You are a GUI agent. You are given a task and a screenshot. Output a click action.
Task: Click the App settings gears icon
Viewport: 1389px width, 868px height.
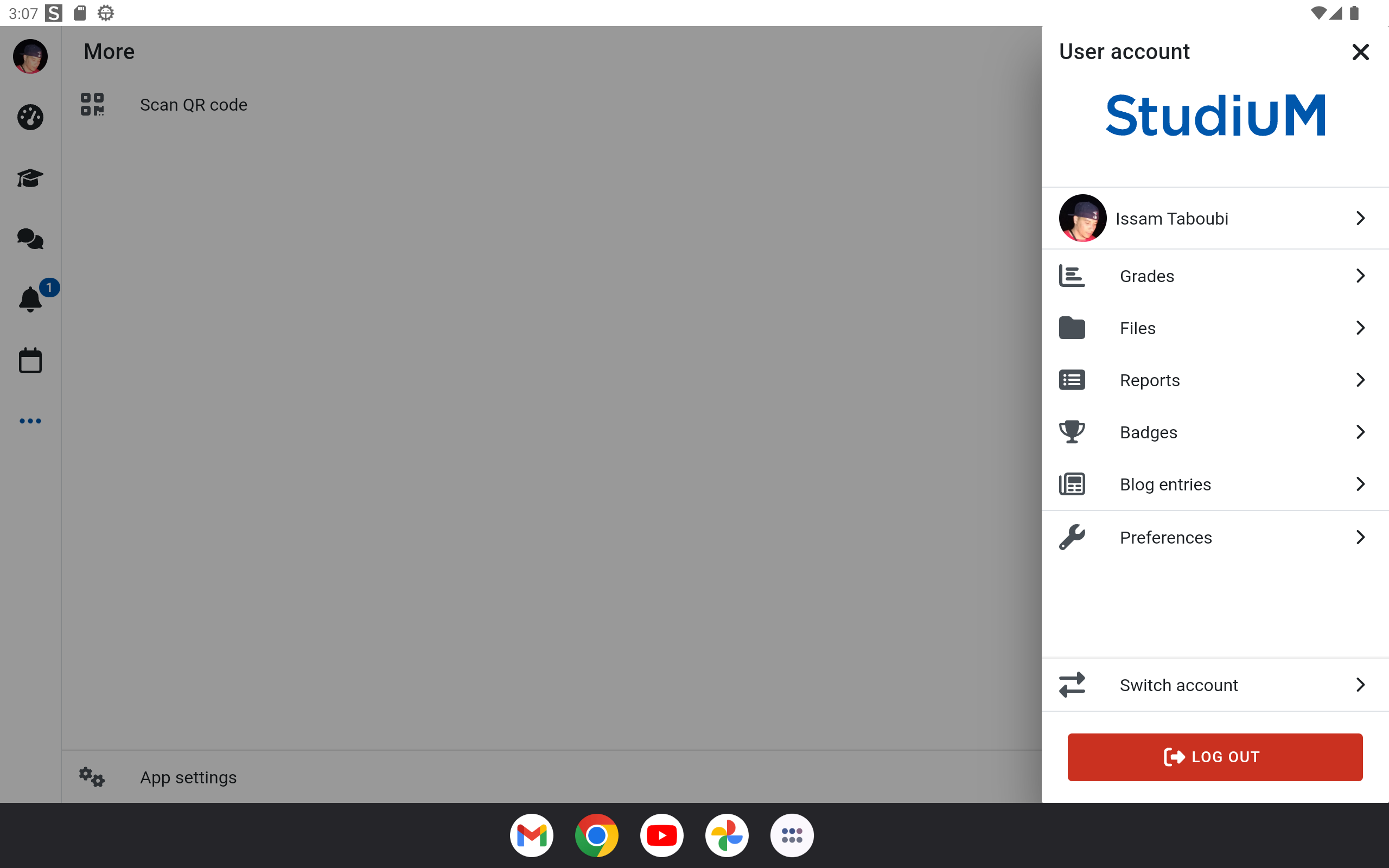[92, 777]
